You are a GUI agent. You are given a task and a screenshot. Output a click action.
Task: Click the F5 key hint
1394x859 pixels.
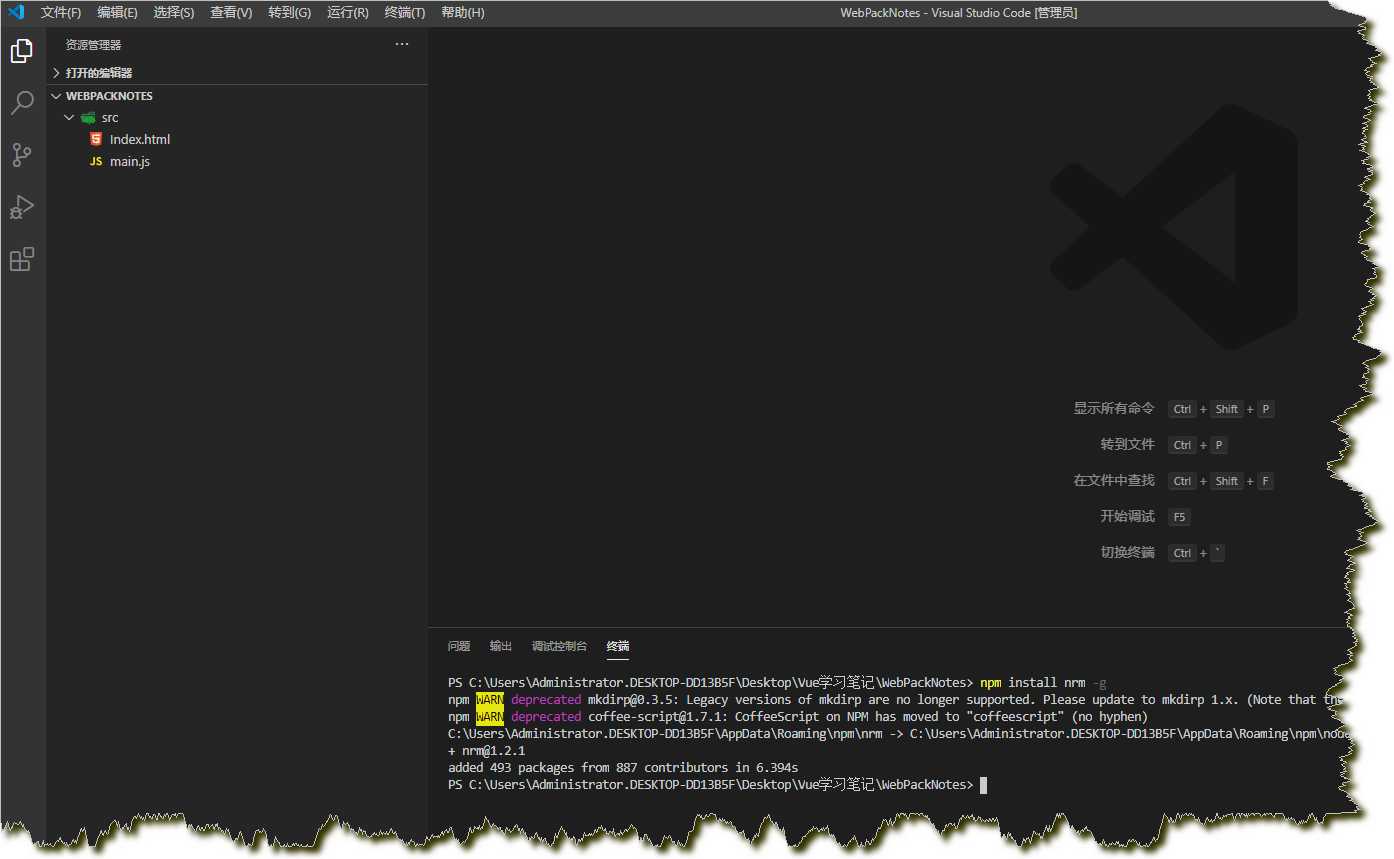coord(1179,517)
